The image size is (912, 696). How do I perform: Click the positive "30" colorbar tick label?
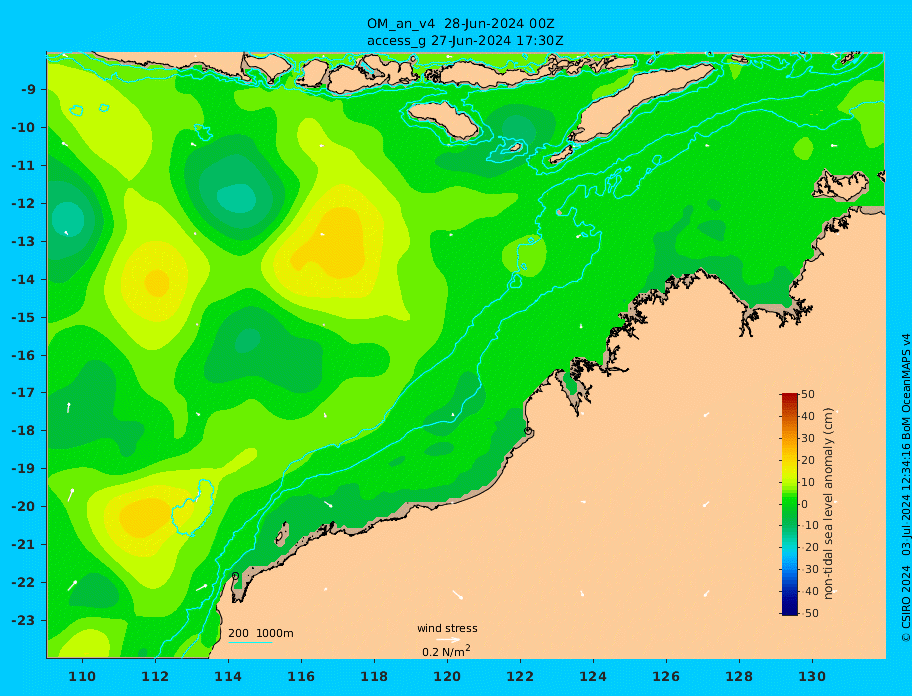(808, 438)
